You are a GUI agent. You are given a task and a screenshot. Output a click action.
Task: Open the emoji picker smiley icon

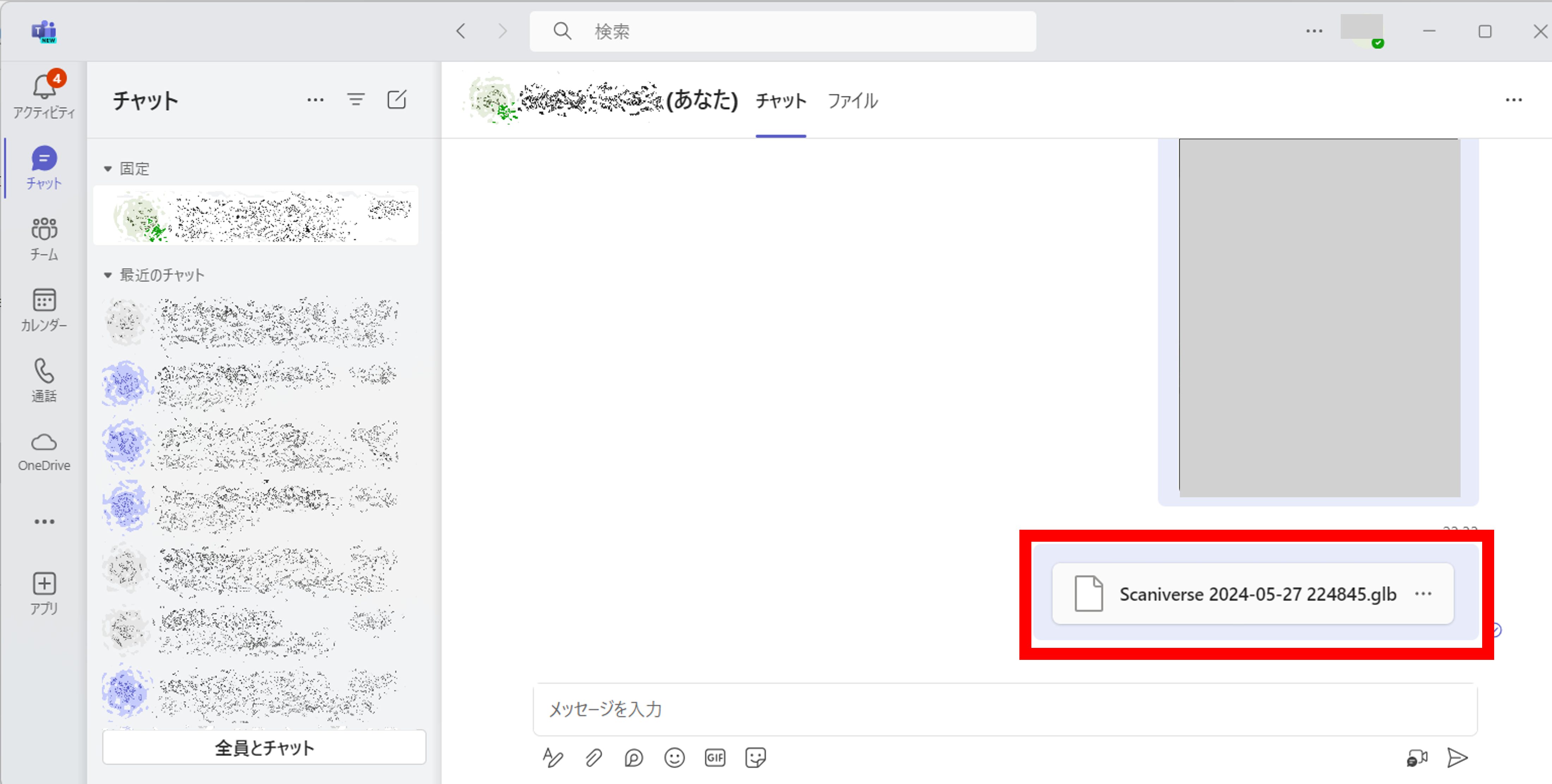(674, 758)
